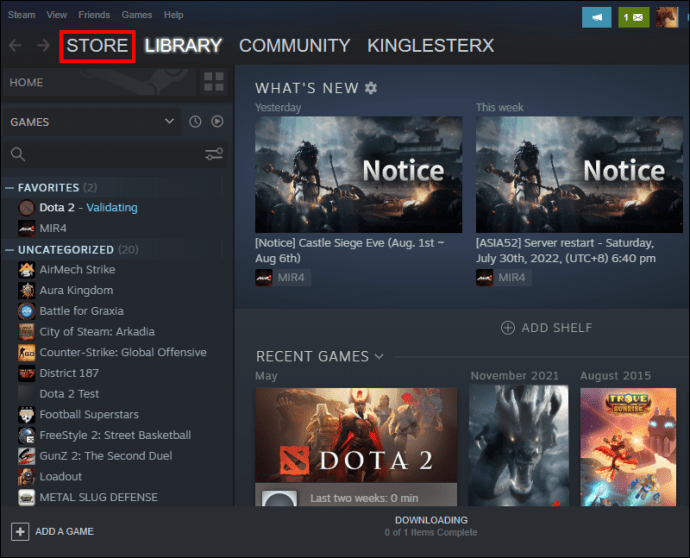Expand the RECENT GAMES shelf dropdown
Screen dimensions: 690x558
(x=379, y=356)
